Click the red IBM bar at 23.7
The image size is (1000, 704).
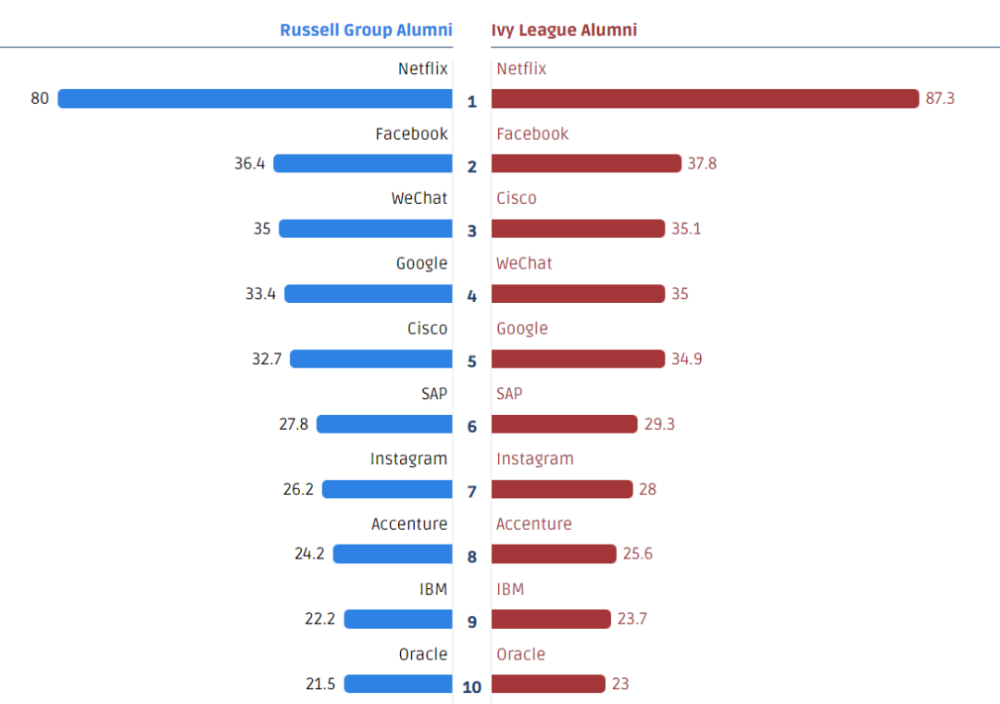coord(551,619)
